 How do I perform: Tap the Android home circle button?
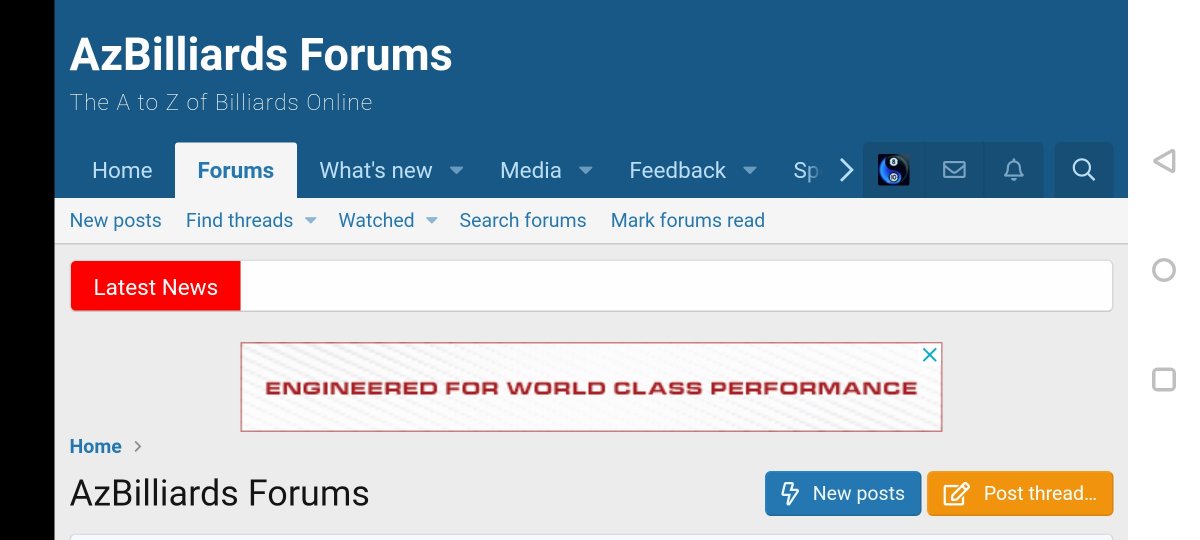(x=1163, y=270)
